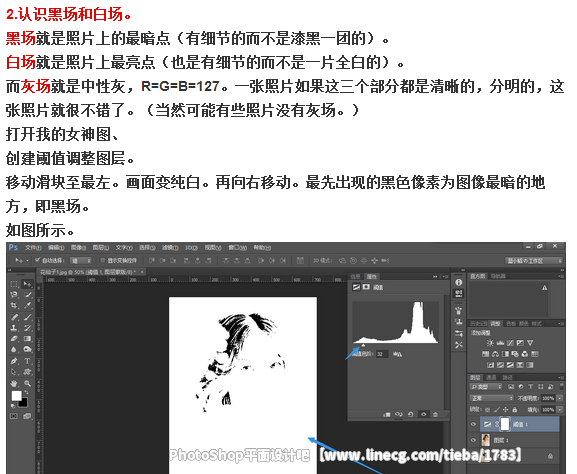Open the 文件 menu
The height and width of the screenshot is (474, 577).
point(33,248)
